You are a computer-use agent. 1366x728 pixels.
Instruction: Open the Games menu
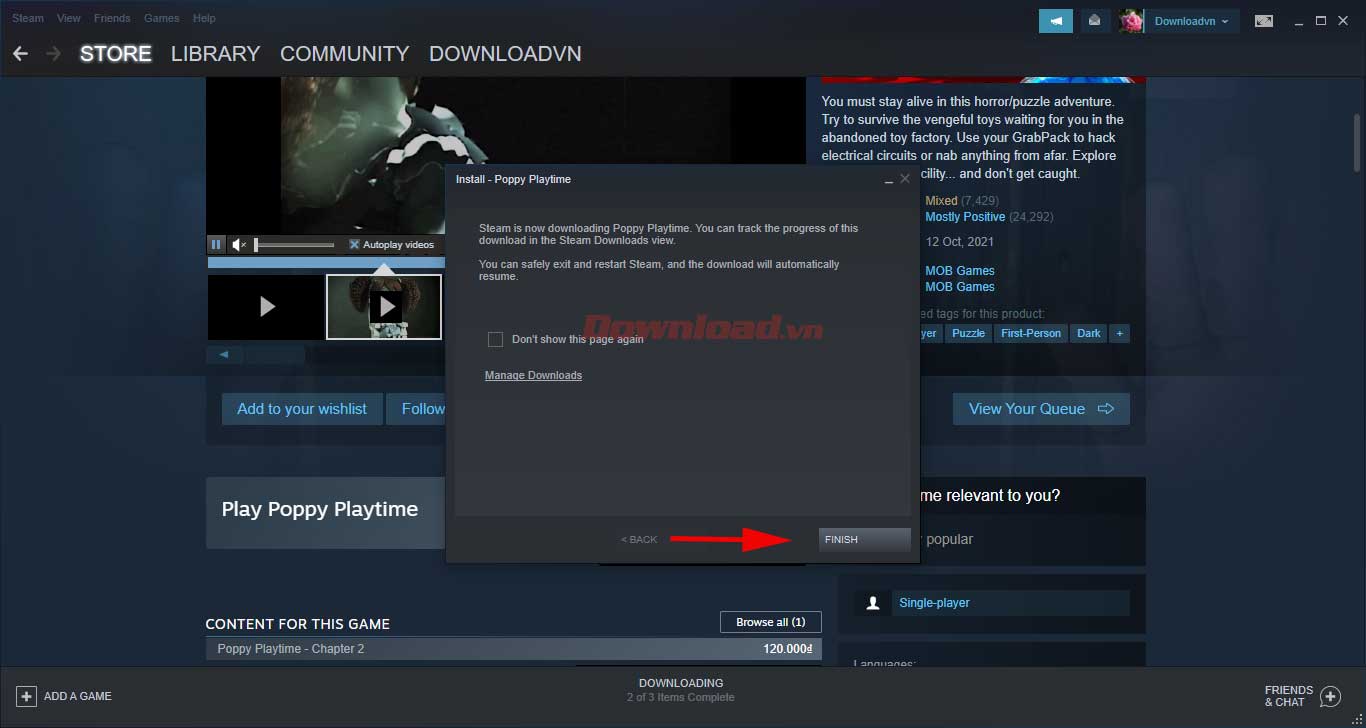point(162,18)
